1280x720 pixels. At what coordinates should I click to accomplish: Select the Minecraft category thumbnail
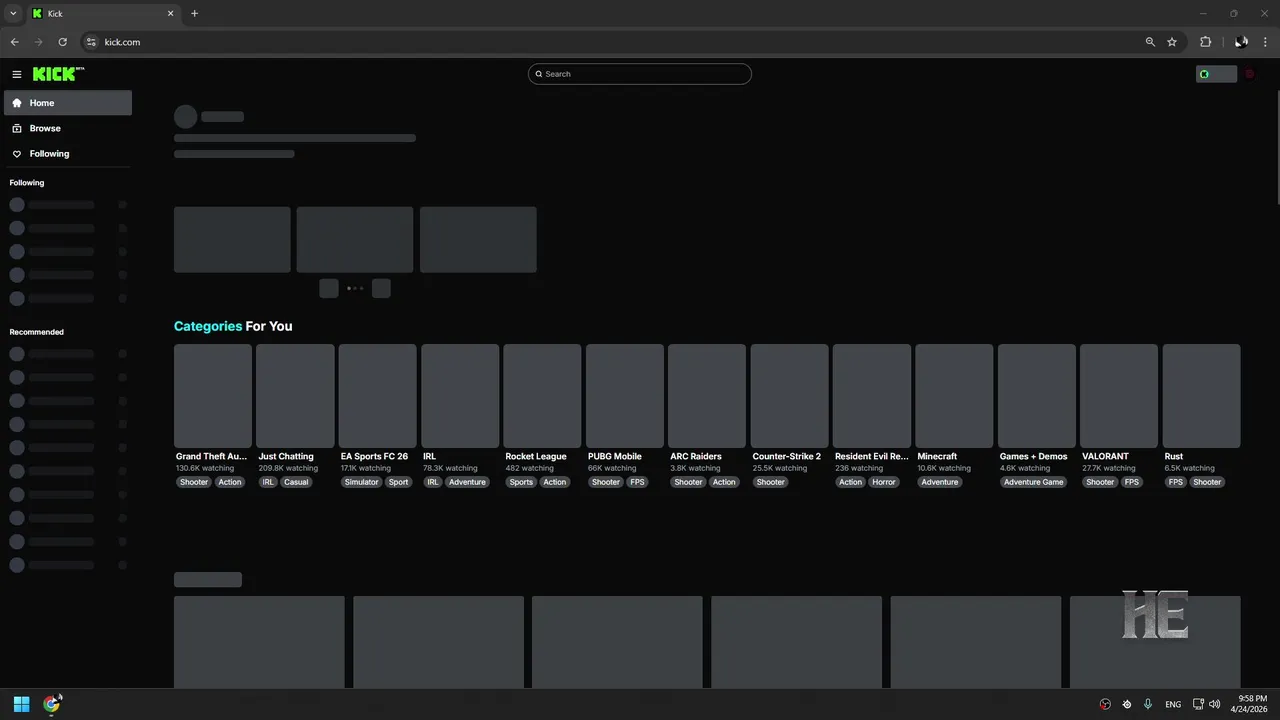pyautogui.click(x=954, y=396)
